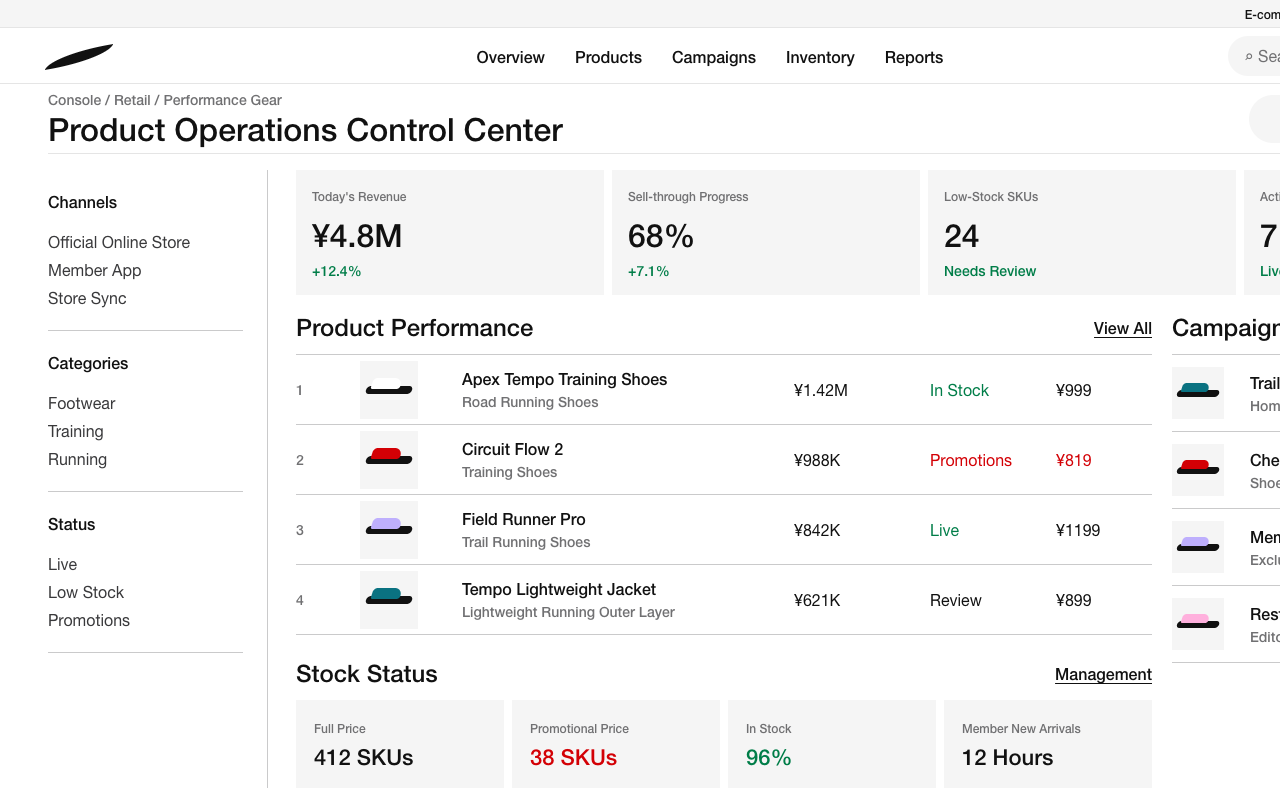The image size is (1280, 800).
Task: Select the pink campaign thumbnail in Campaigns panel
Action: point(1198,624)
